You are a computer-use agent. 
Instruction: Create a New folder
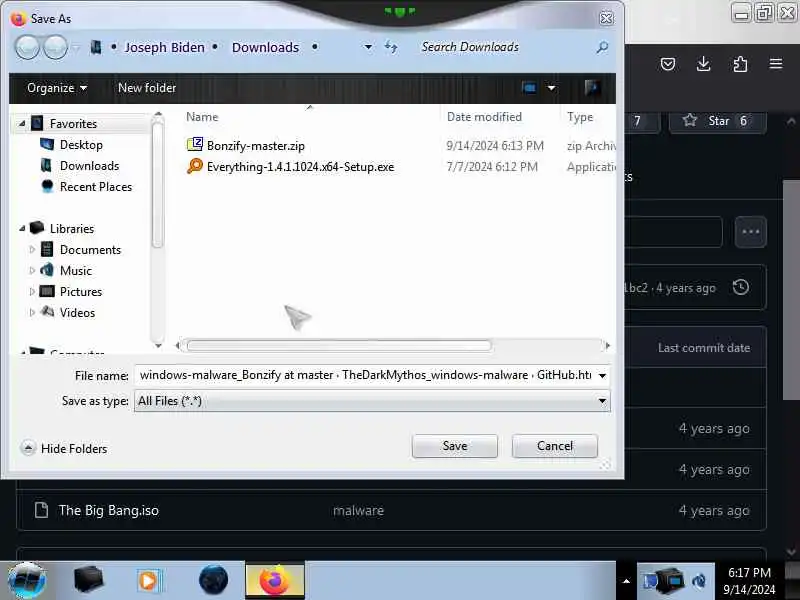pos(147,88)
